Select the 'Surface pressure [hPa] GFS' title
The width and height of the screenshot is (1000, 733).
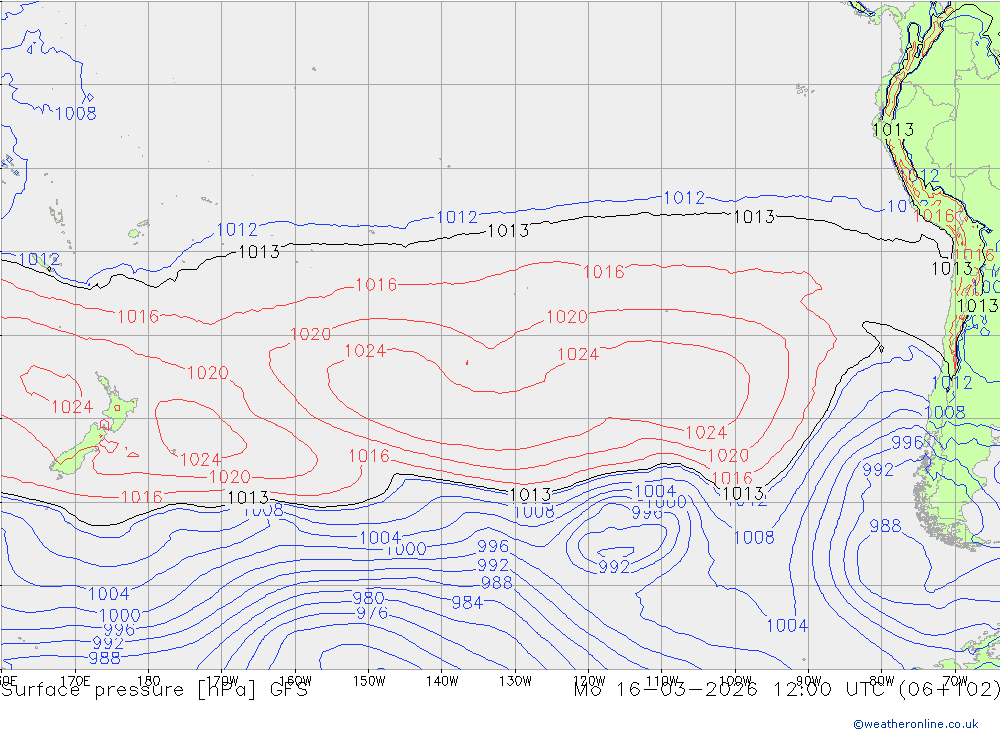point(154,690)
